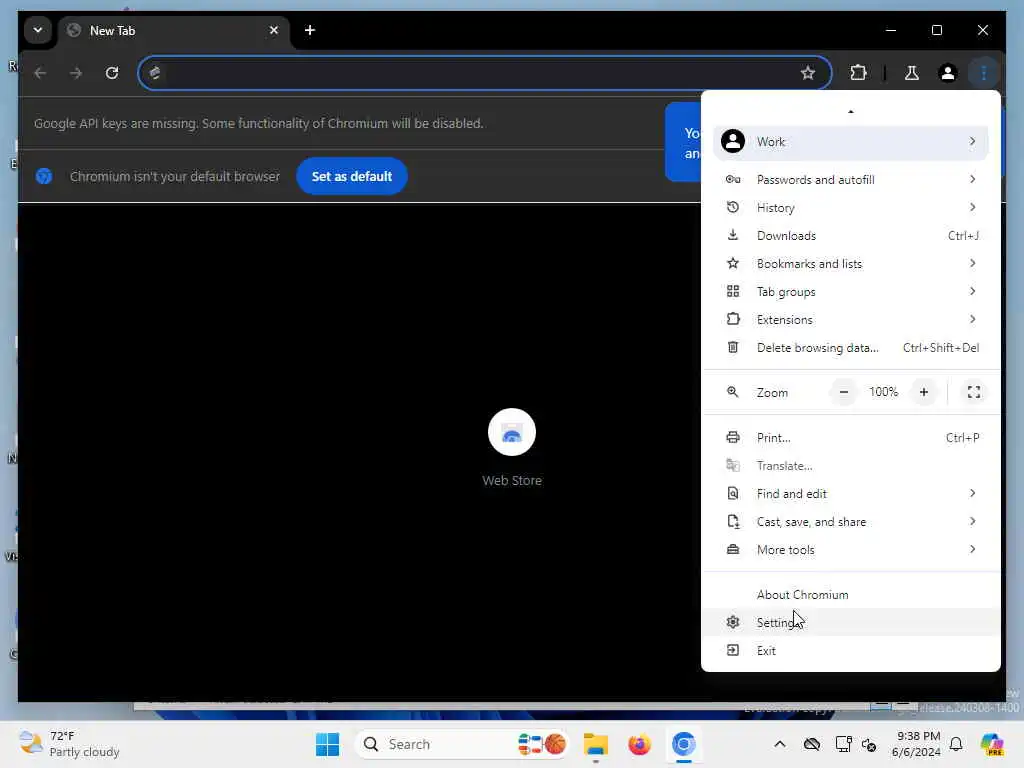1024x768 pixels.
Task: Enter fullscreen with the fullscreen icon
Action: pos(974,392)
